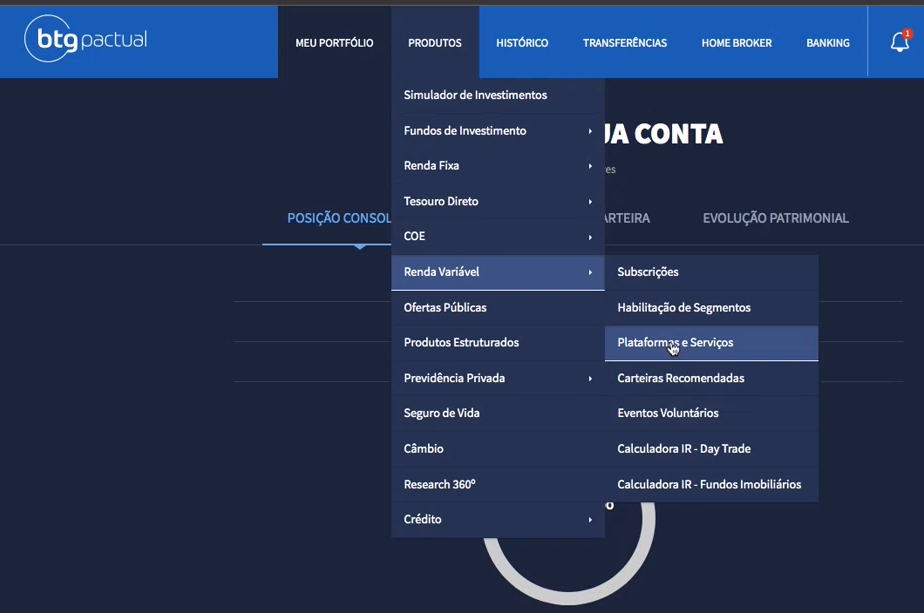This screenshot has height=613, width=924.
Task: Open HOME BROKER in the top bar
Action: pyautogui.click(x=737, y=43)
